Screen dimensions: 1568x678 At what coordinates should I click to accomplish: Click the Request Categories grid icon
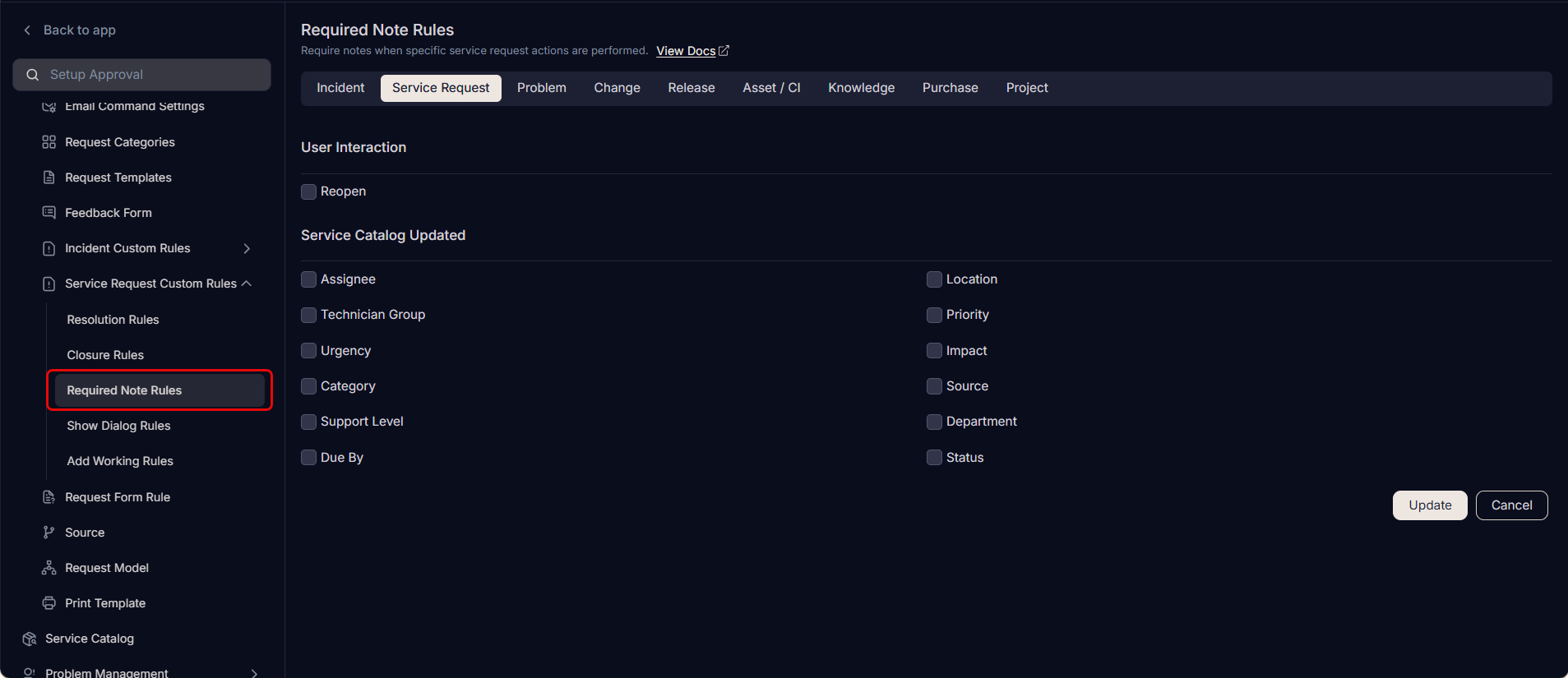pos(49,142)
